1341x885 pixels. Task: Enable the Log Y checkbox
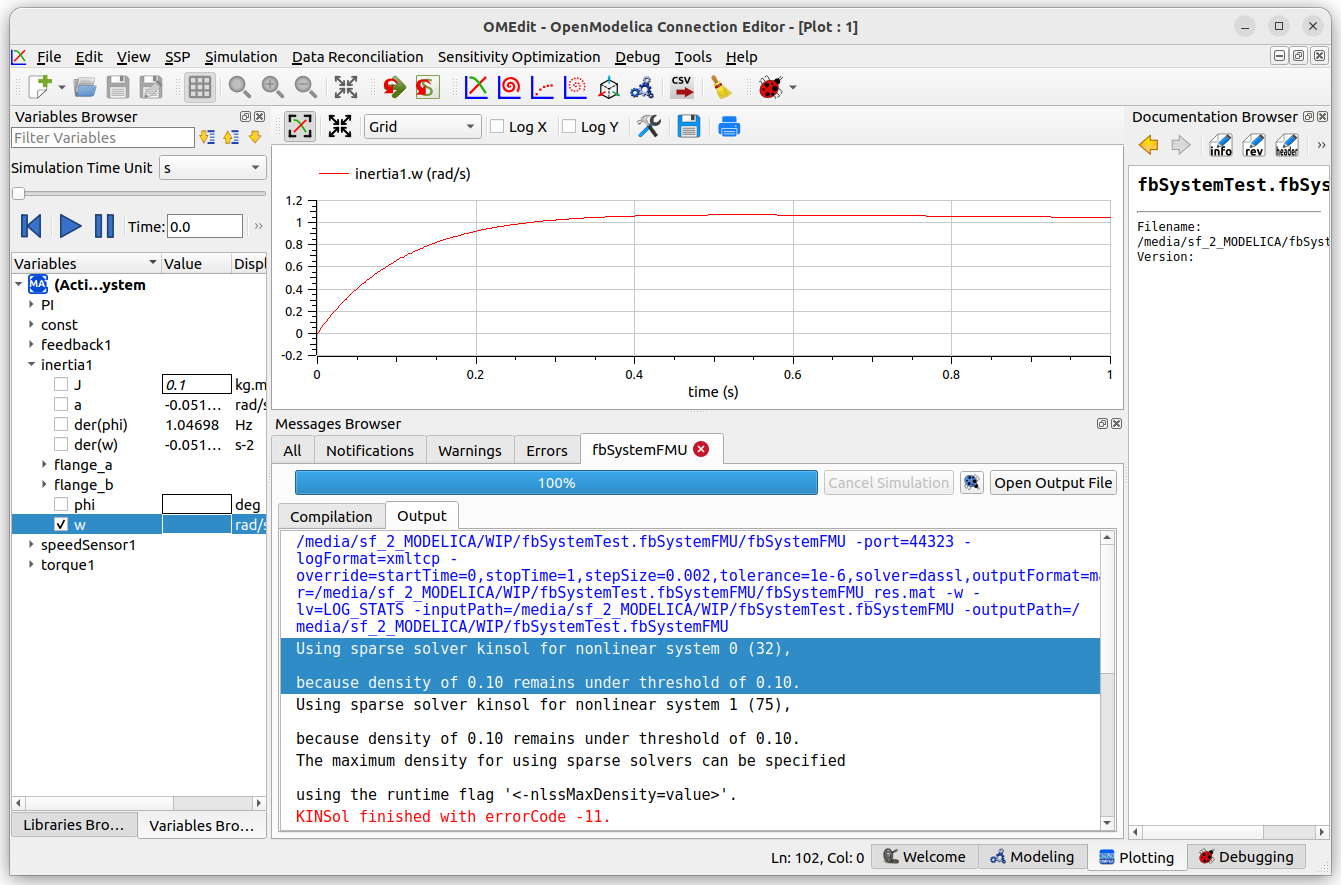[x=570, y=126]
